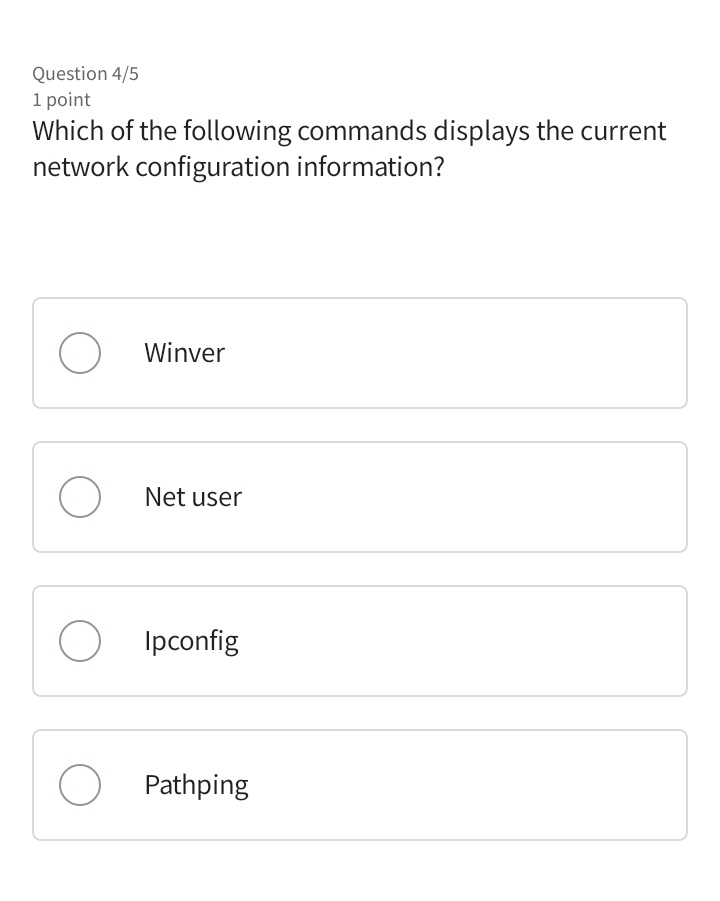720x901 pixels.
Task: Select the Ipconfig radio button
Action: point(80,641)
